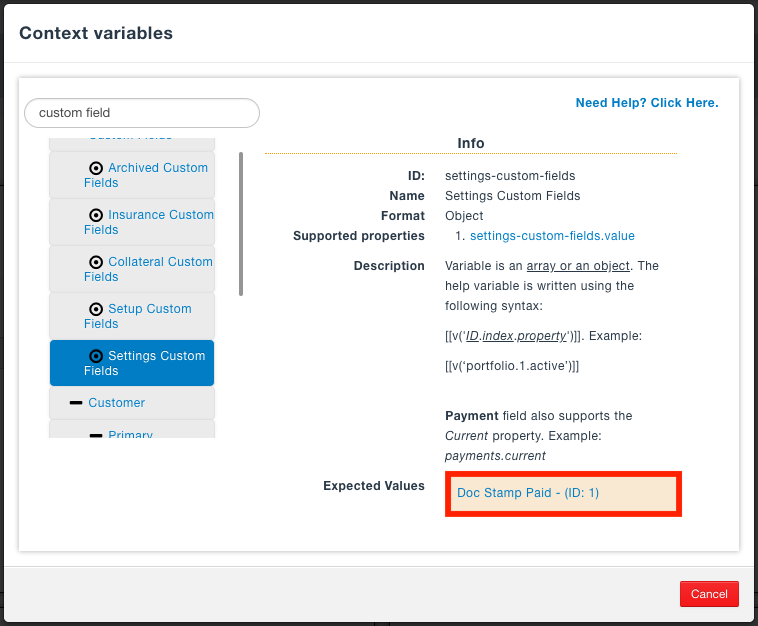Click the ID value settings-custom-fields

click(x=510, y=176)
